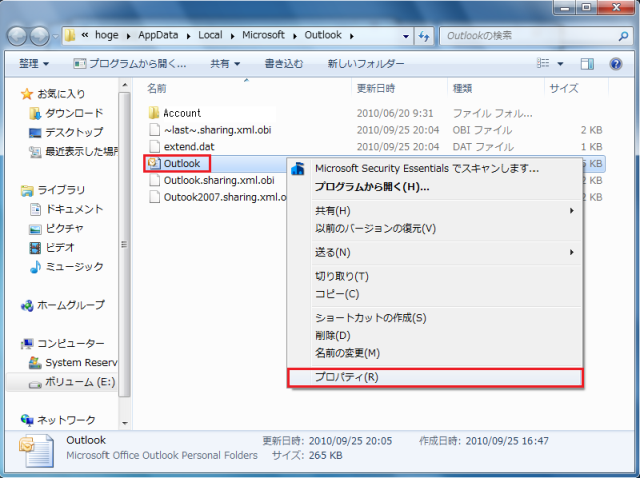Open the recent pages dropdown near navigation arrows

click(x=56, y=36)
